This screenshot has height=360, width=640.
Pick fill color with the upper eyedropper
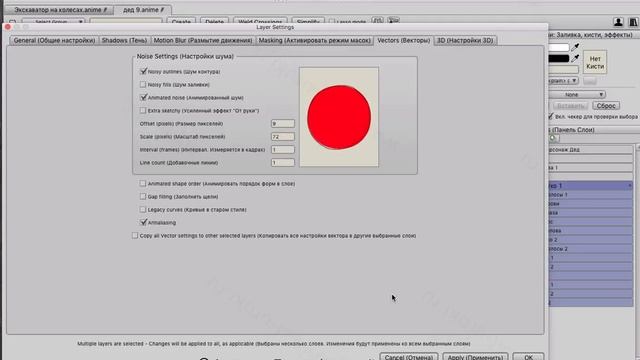pos(575,47)
